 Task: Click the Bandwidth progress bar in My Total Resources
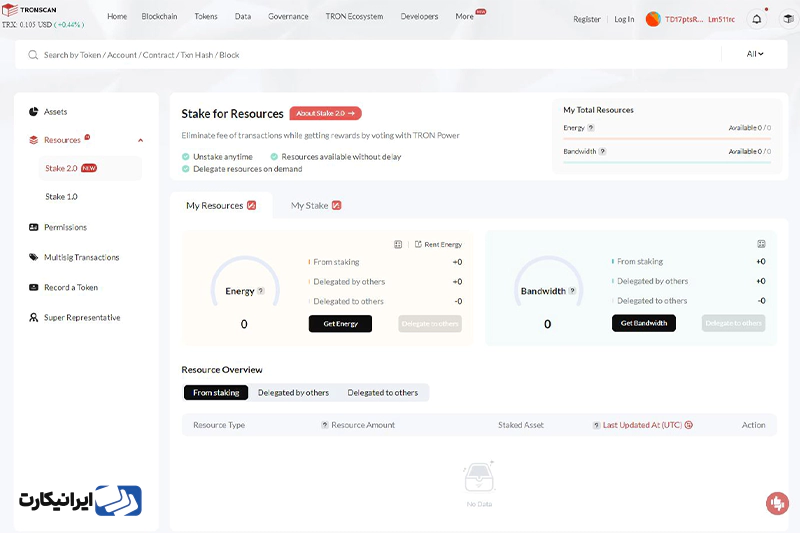[667, 162]
